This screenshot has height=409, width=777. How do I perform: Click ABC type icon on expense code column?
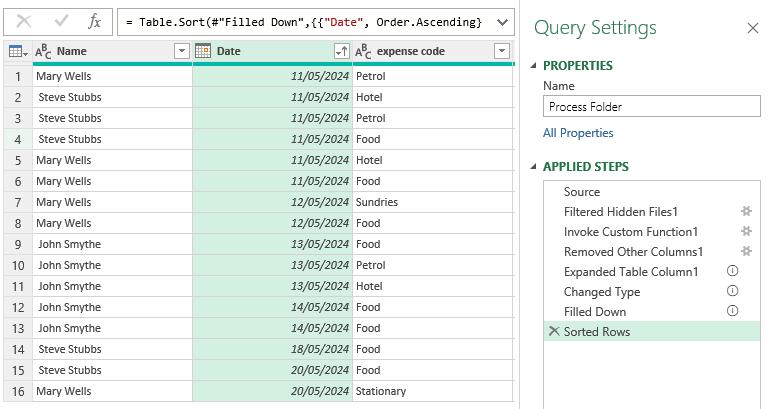pos(363,51)
